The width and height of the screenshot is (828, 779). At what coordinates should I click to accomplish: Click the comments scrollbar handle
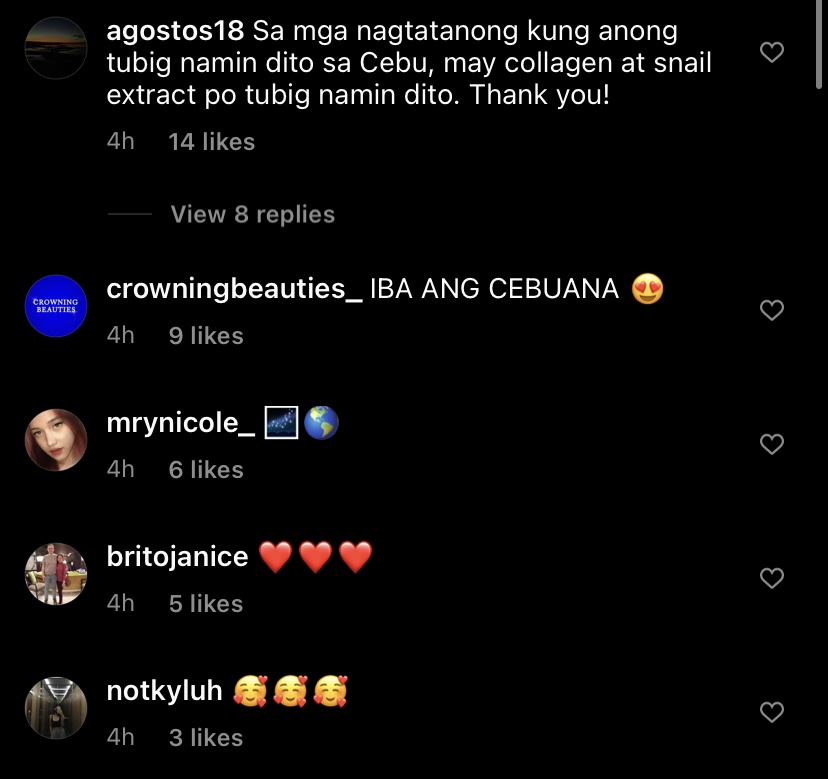tap(818, 44)
